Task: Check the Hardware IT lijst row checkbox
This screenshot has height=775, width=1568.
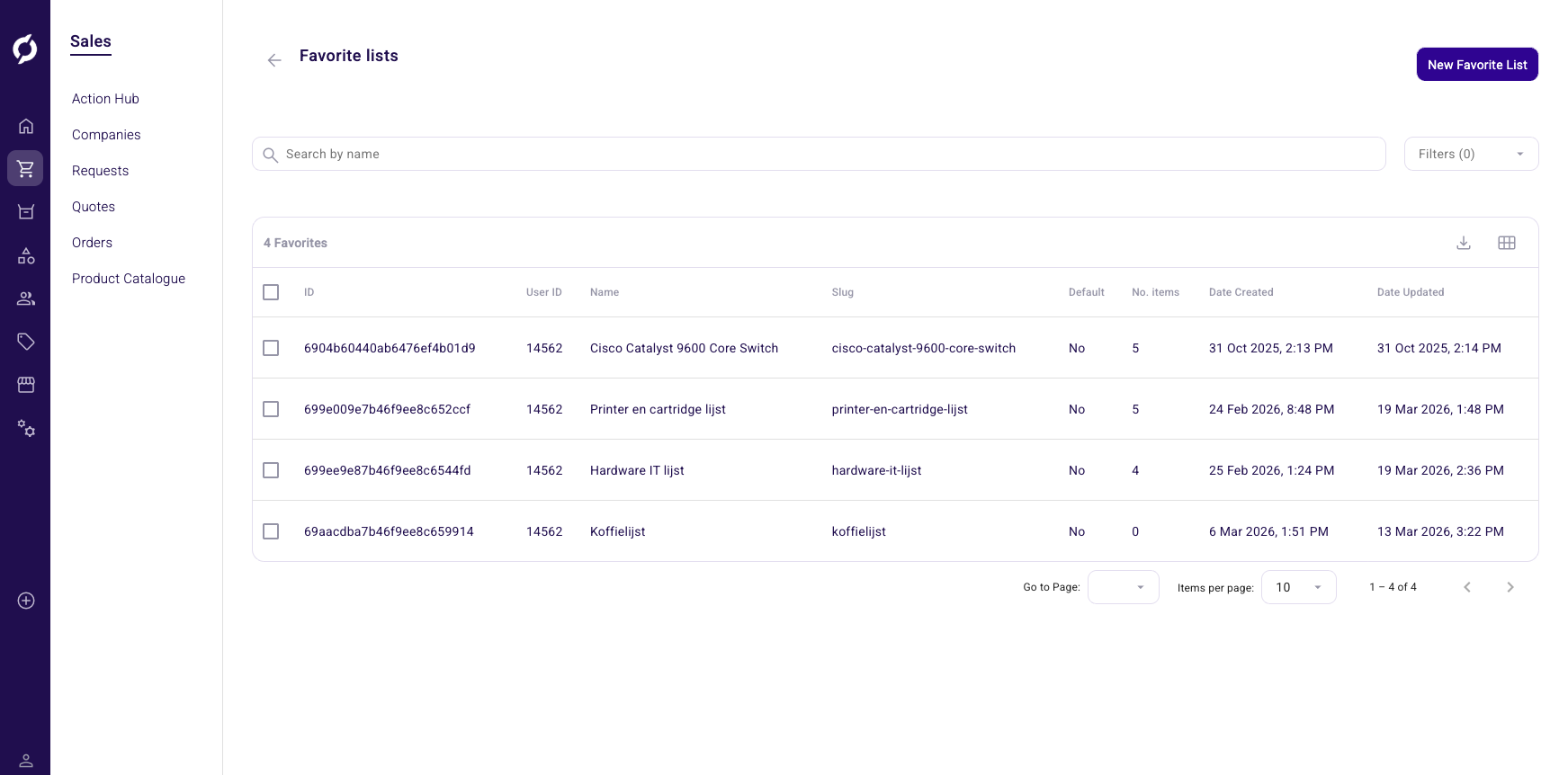Action: point(271,470)
